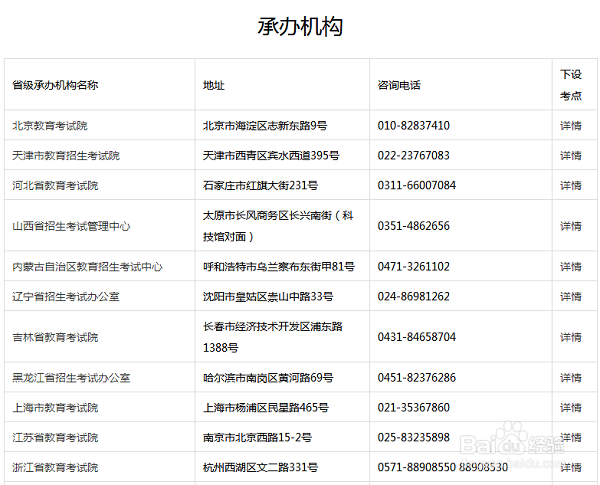Click address 石家庄市红旗大街231号
600x485 pixels.
click(260, 185)
